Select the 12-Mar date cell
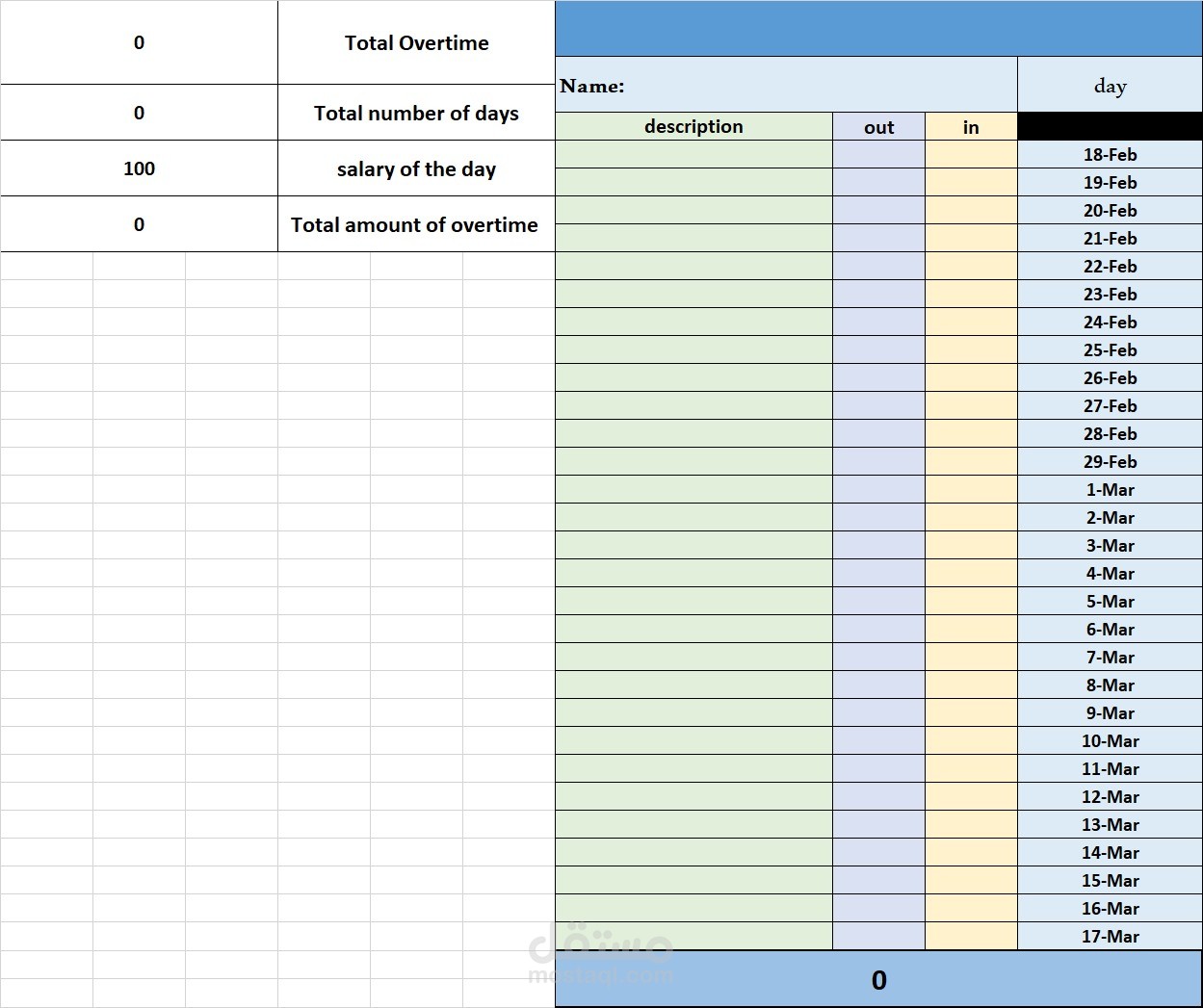The image size is (1203, 1008). click(1110, 796)
